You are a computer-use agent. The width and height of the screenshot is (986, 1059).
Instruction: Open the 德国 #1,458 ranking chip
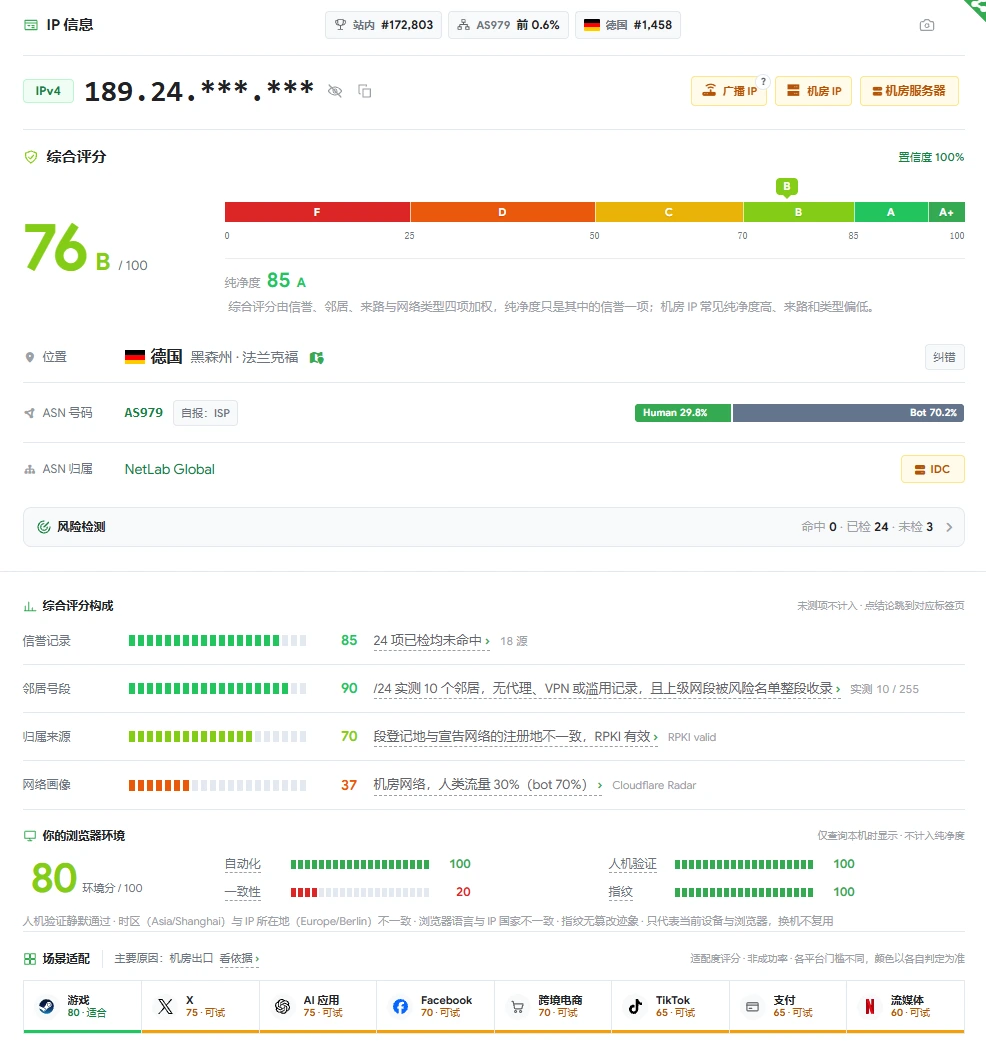point(627,25)
